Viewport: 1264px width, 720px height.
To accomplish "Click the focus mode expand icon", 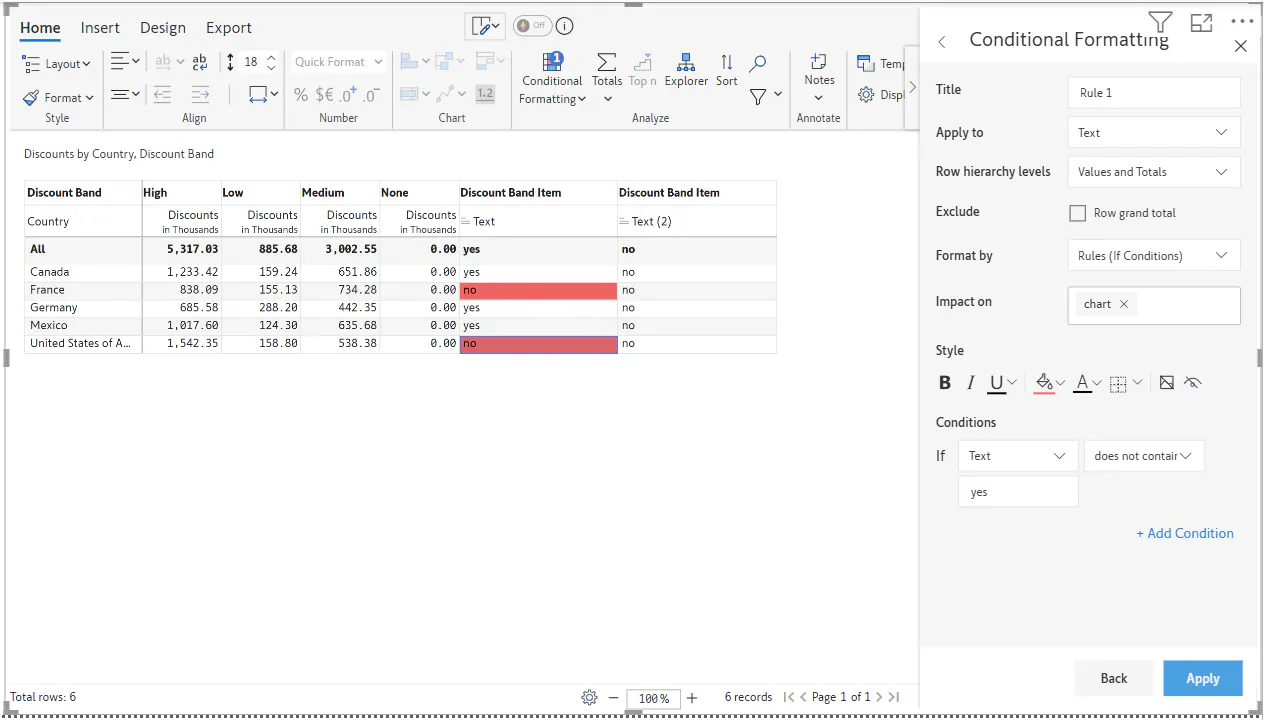I will click(1201, 22).
